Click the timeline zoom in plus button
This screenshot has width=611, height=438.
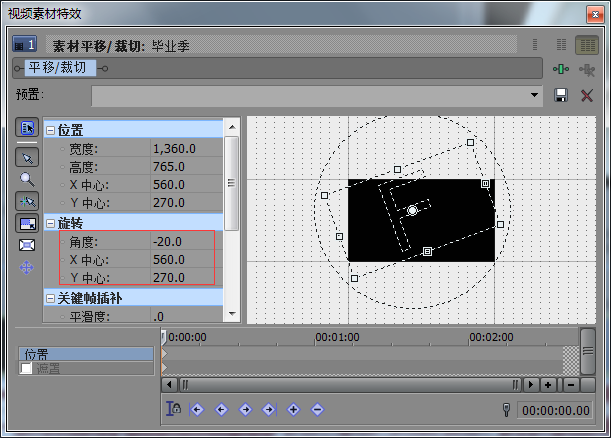pyautogui.click(x=549, y=384)
